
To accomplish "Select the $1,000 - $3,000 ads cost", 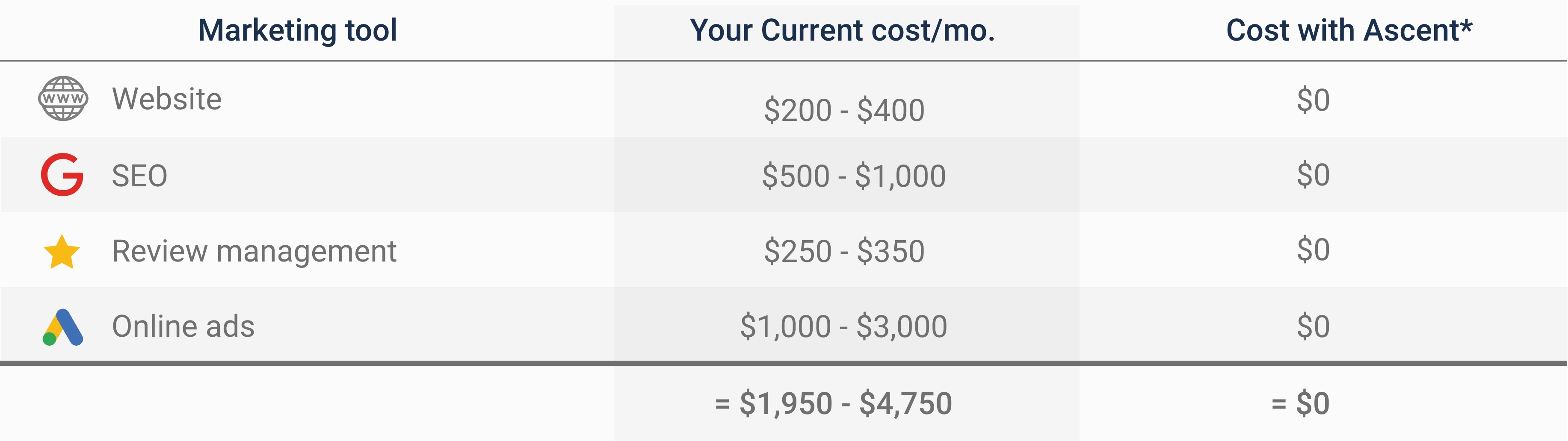I will click(843, 326).
